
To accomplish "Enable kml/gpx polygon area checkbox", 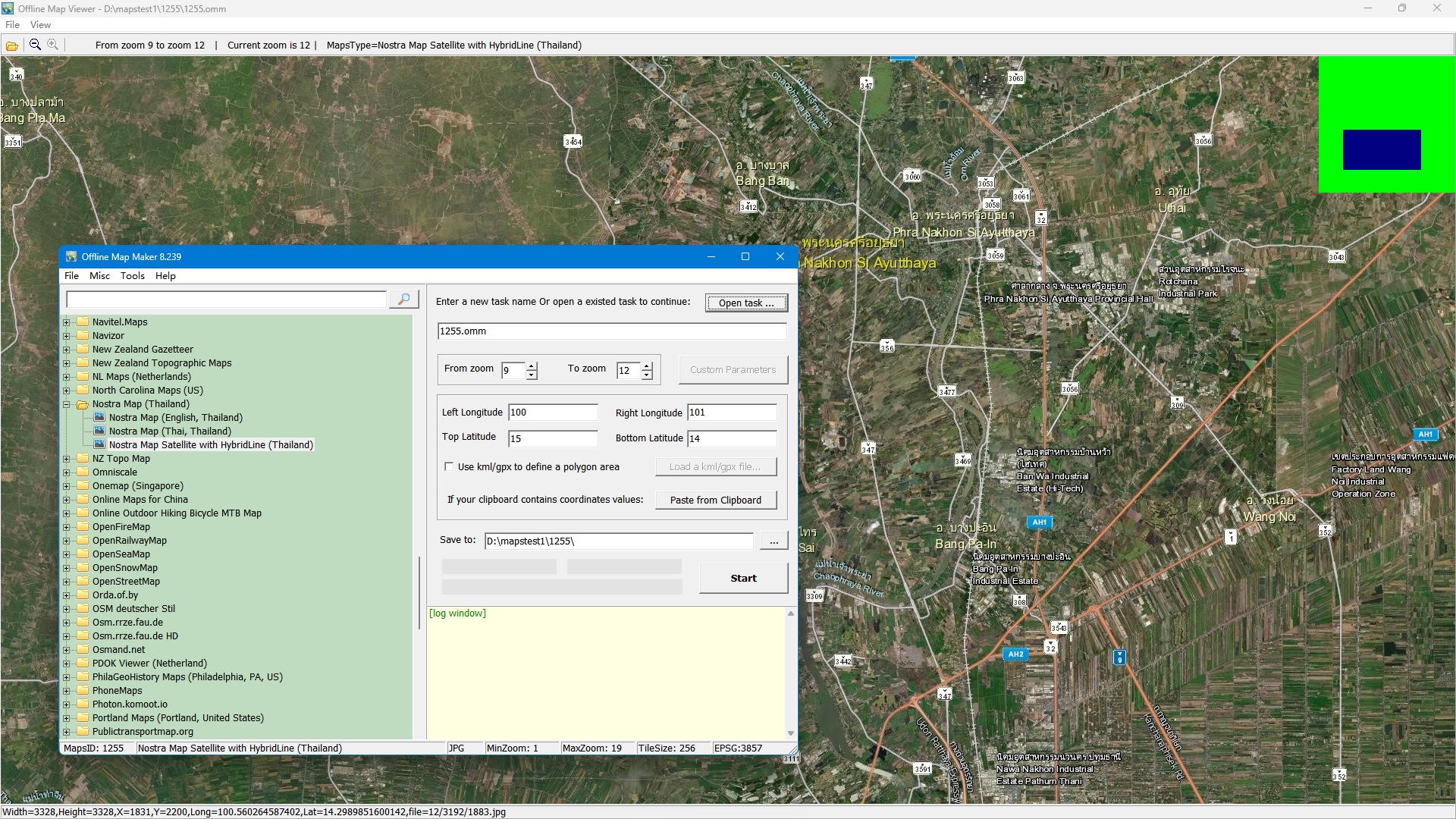I will click(x=449, y=467).
